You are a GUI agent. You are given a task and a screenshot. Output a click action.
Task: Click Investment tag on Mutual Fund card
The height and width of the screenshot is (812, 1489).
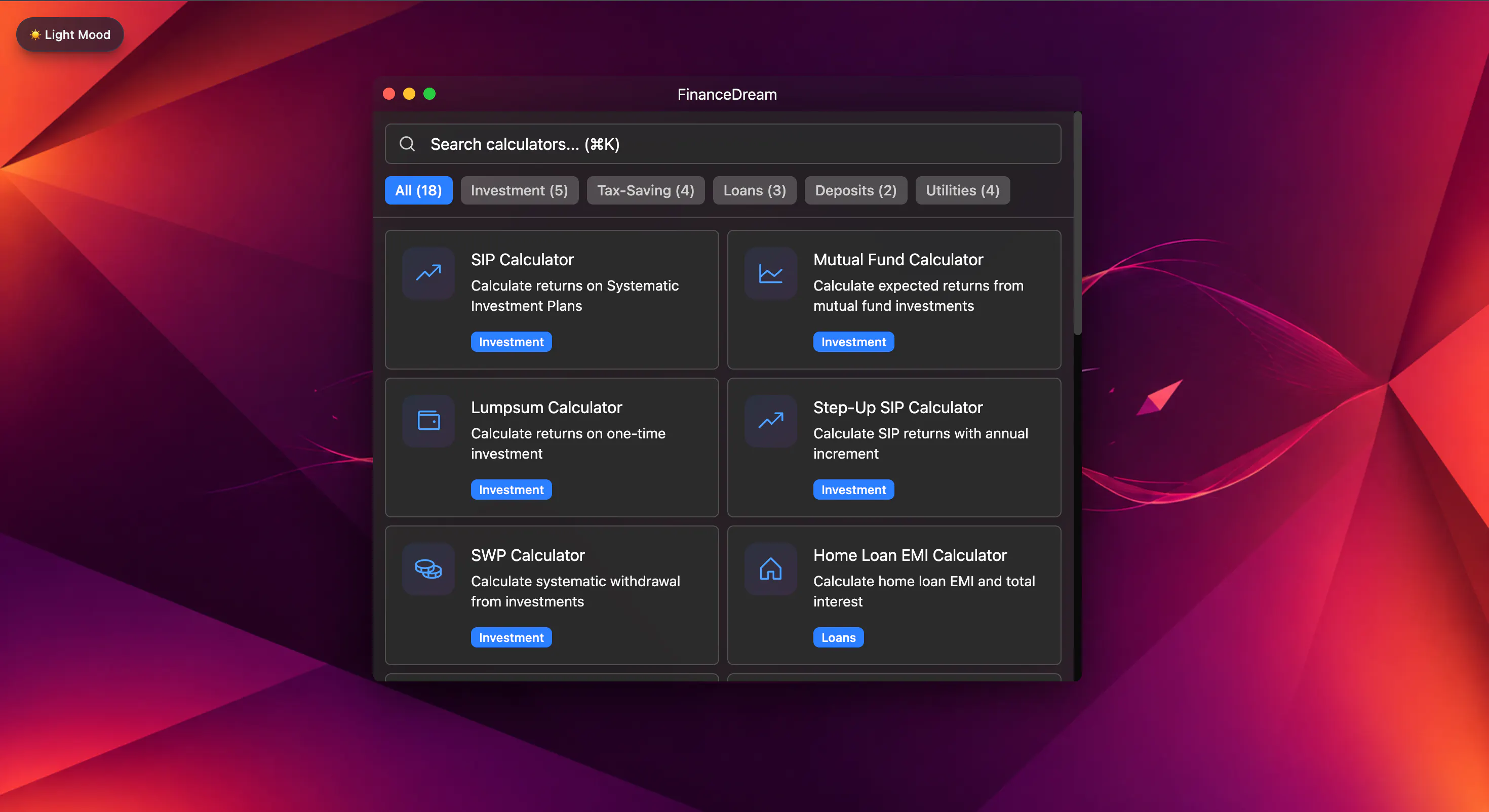coord(853,342)
